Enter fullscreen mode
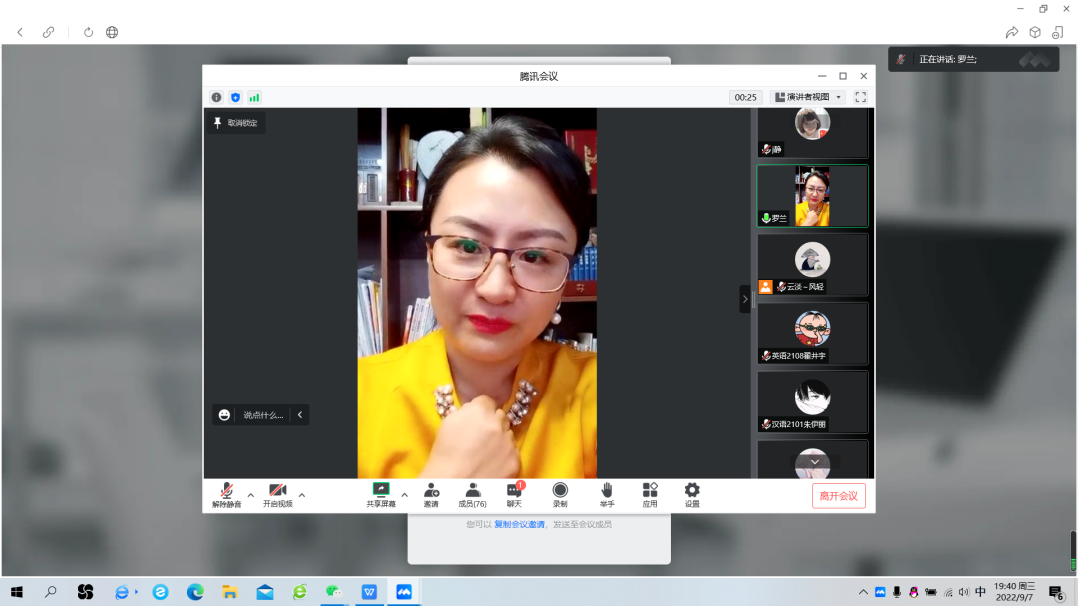Viewport: 1078px width, 606px height. [860, 97]
